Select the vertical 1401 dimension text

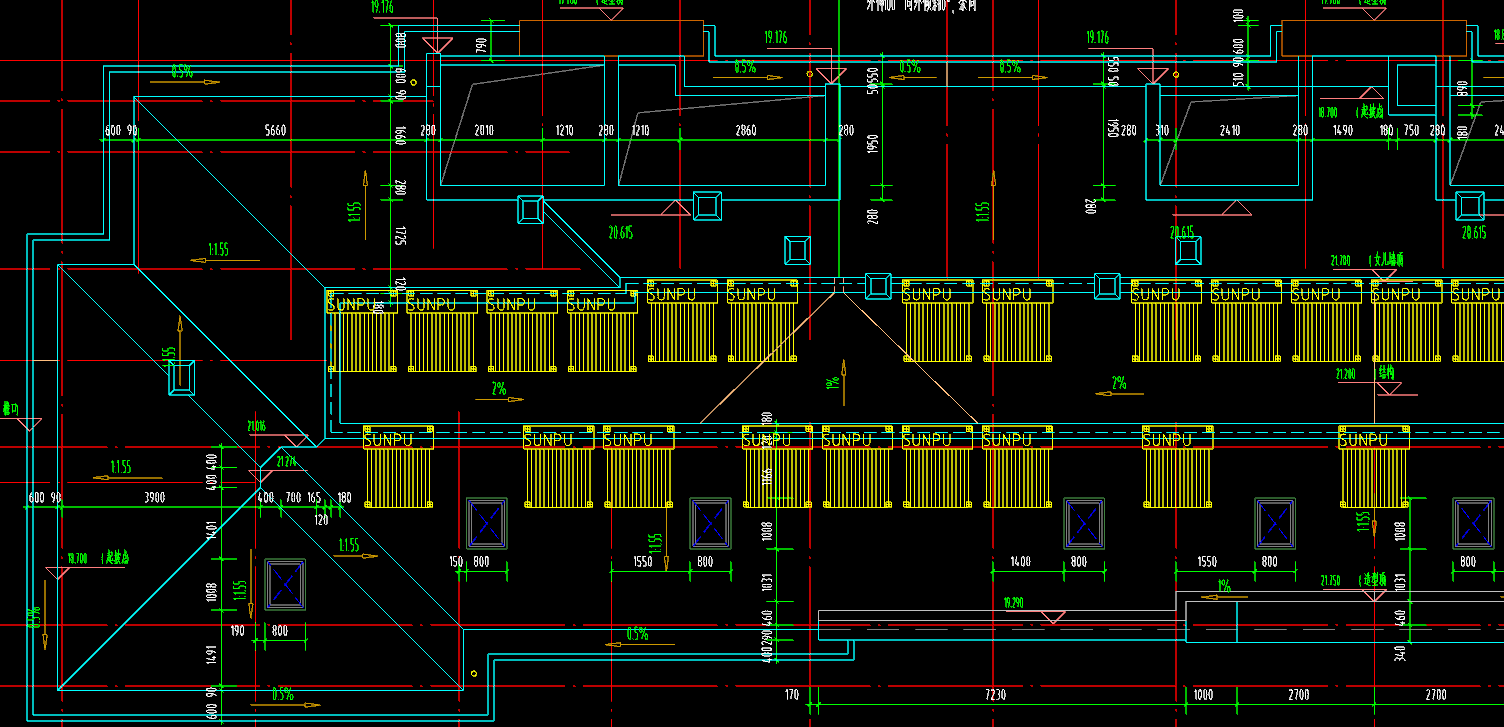[x=211, y=530]
